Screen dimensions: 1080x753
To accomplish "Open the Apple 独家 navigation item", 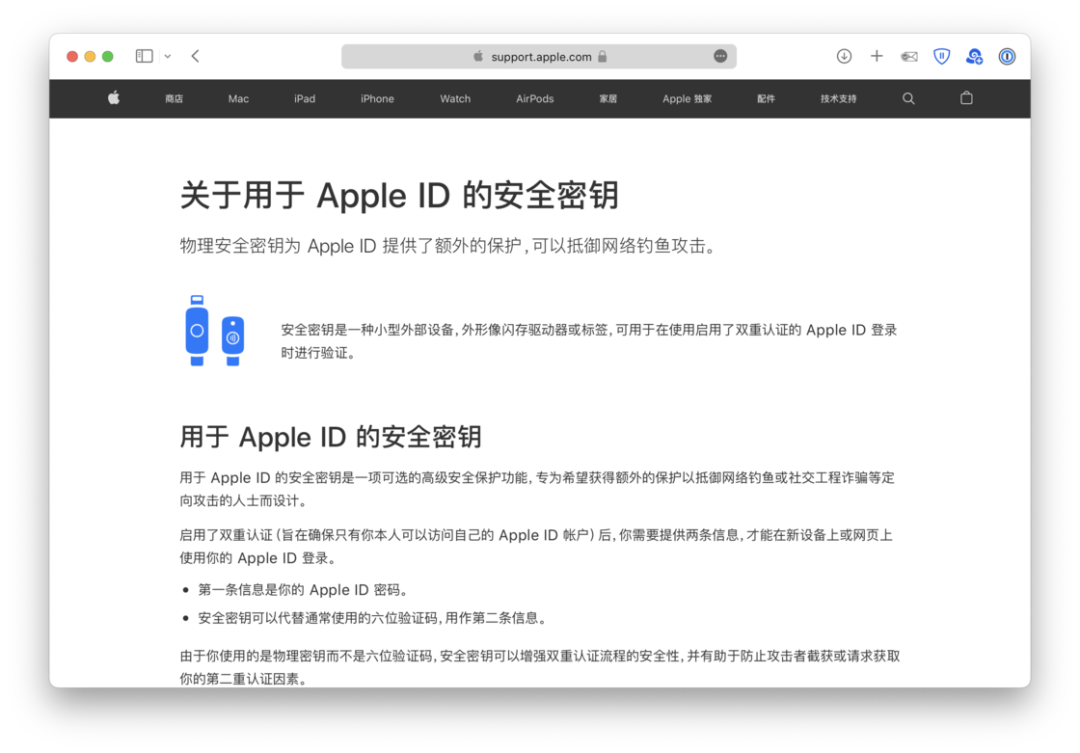I will (687, 99).
